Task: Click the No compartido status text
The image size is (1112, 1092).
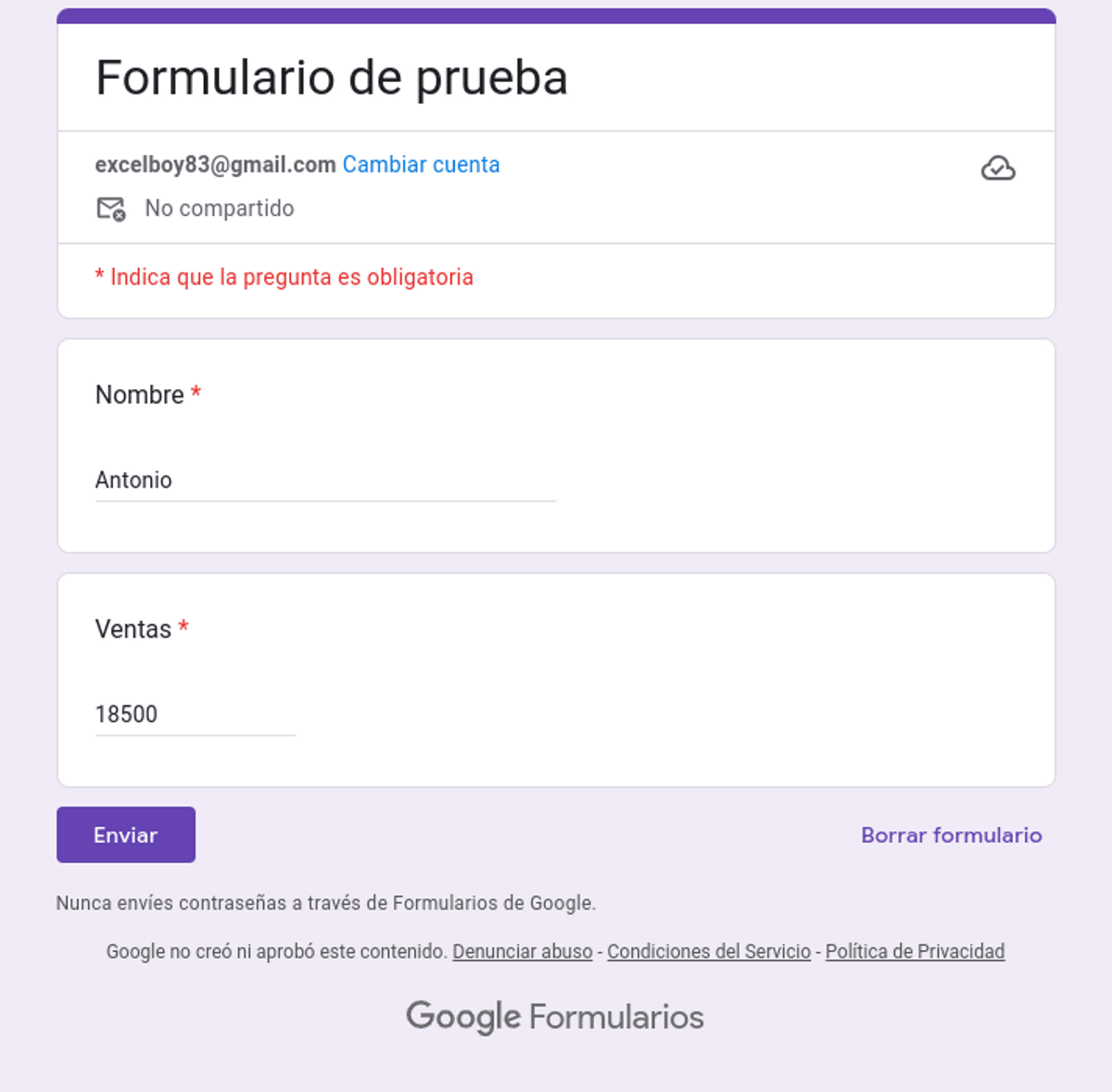Action: click(x=220, y=209)
